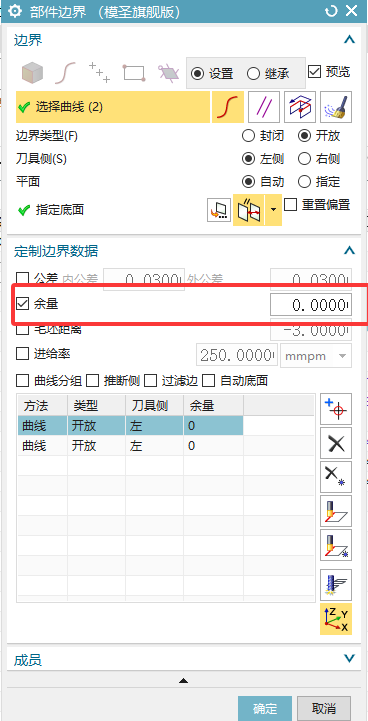Click the 方法 column header
Screen dimensions: 368x721
click(x=42, y=405)
